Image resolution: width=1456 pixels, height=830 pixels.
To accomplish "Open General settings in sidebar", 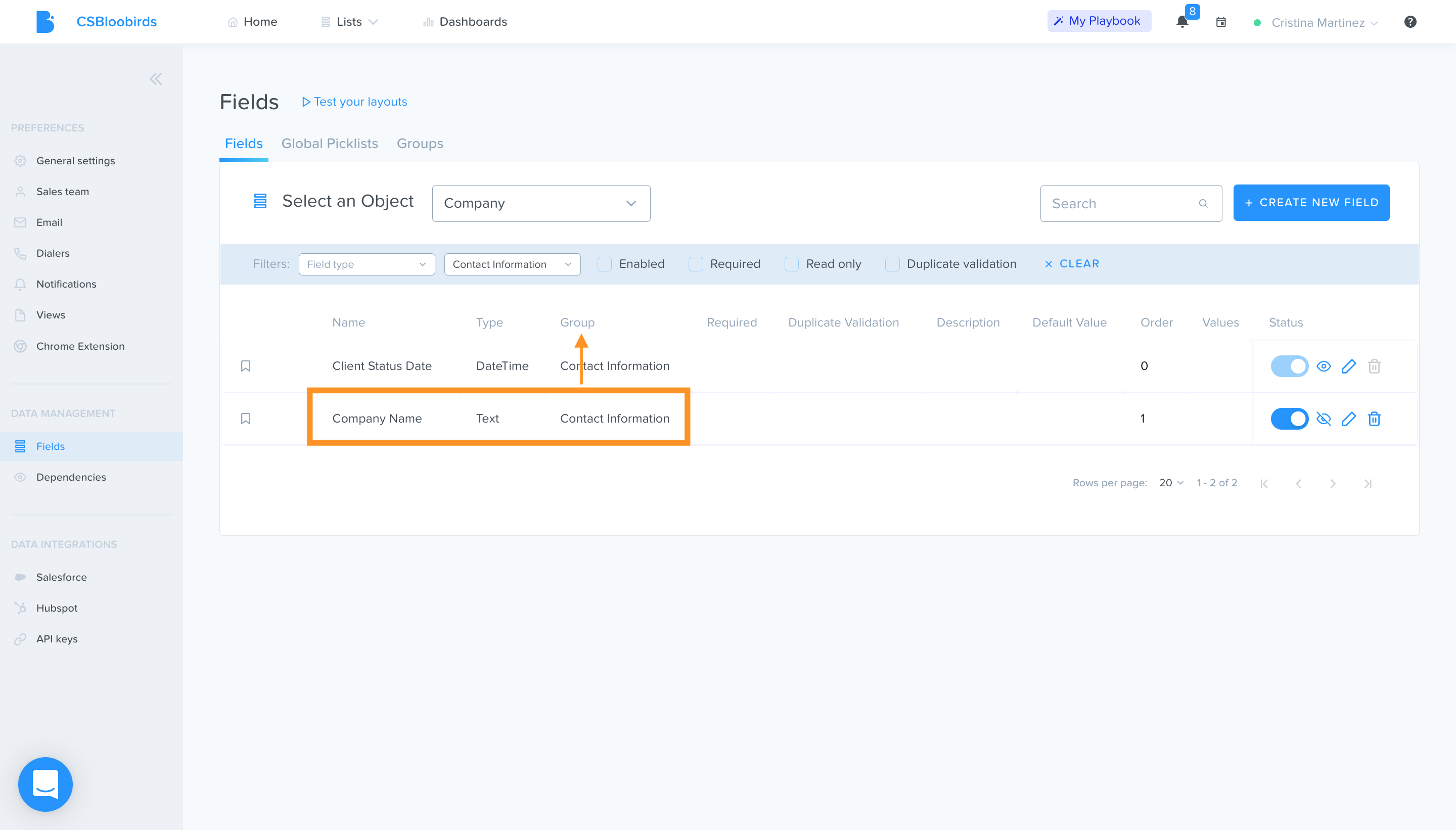I will click(x=76, y=161).
